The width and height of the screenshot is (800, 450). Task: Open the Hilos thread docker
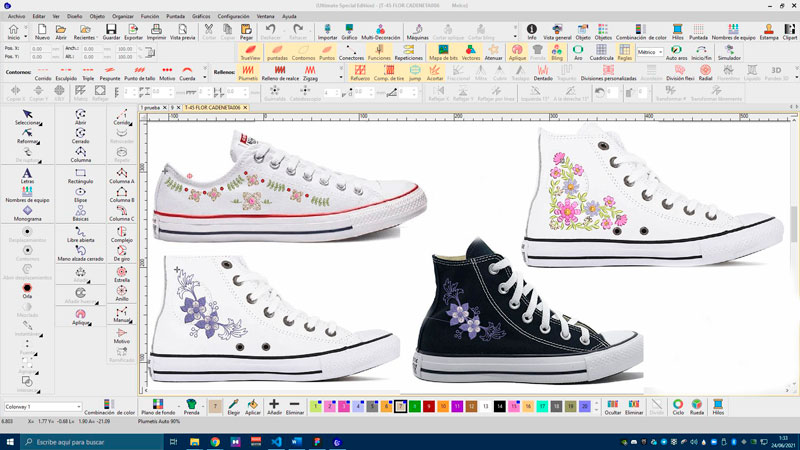click(x=677, y=32)
